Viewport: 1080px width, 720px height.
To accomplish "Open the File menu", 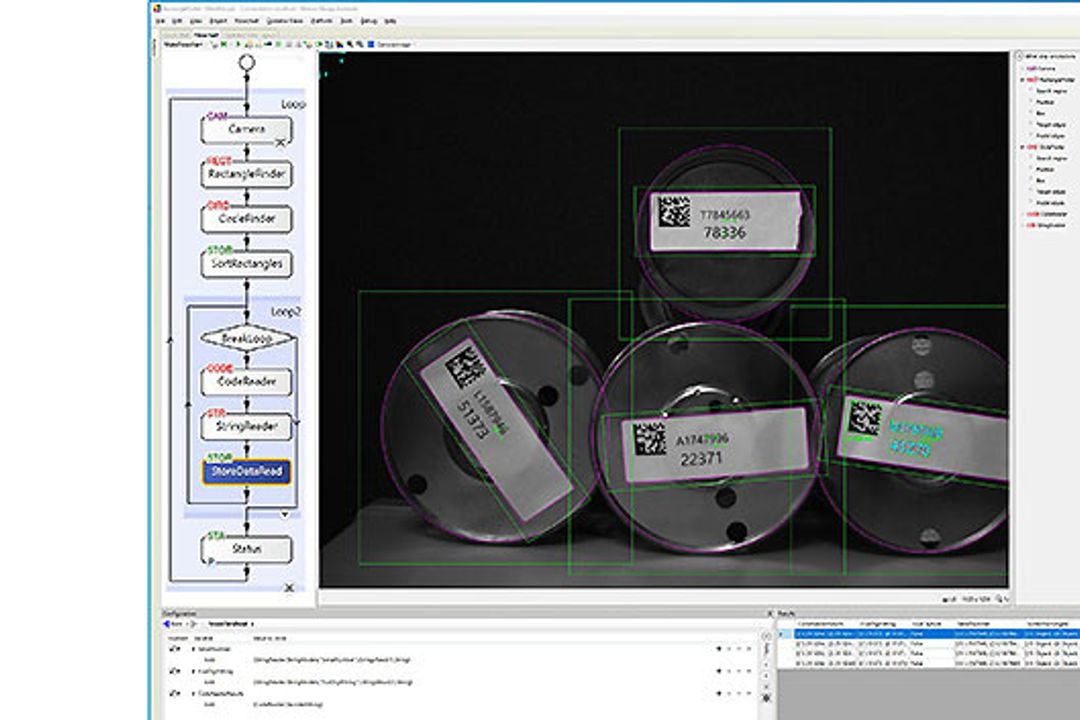I will tap(160, 21).
